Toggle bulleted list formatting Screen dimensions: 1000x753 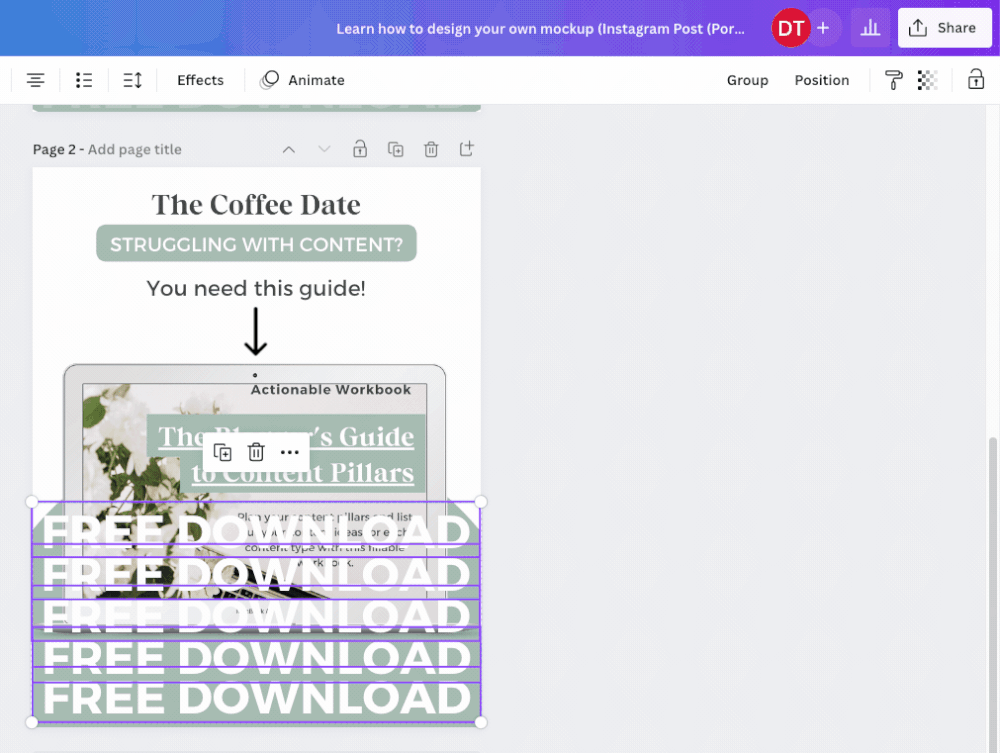pos(84,80)
